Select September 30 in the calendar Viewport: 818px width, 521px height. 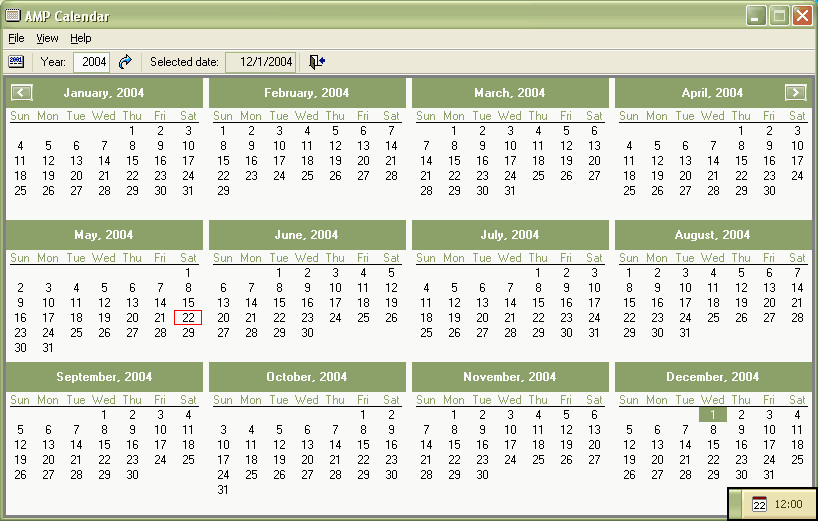(132, 475)
